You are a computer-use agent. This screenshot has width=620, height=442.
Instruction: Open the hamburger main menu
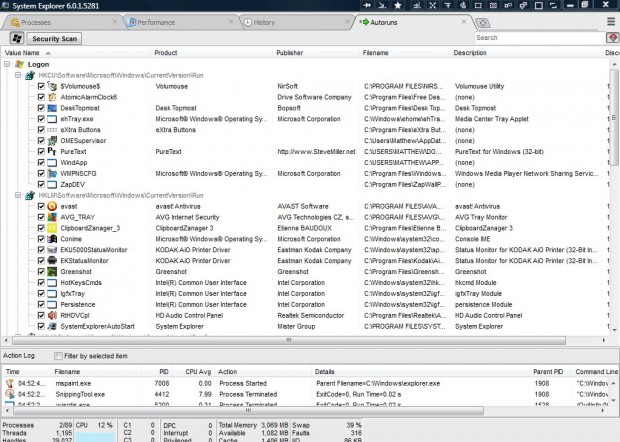pyautogui.click(x=611, y=22)
